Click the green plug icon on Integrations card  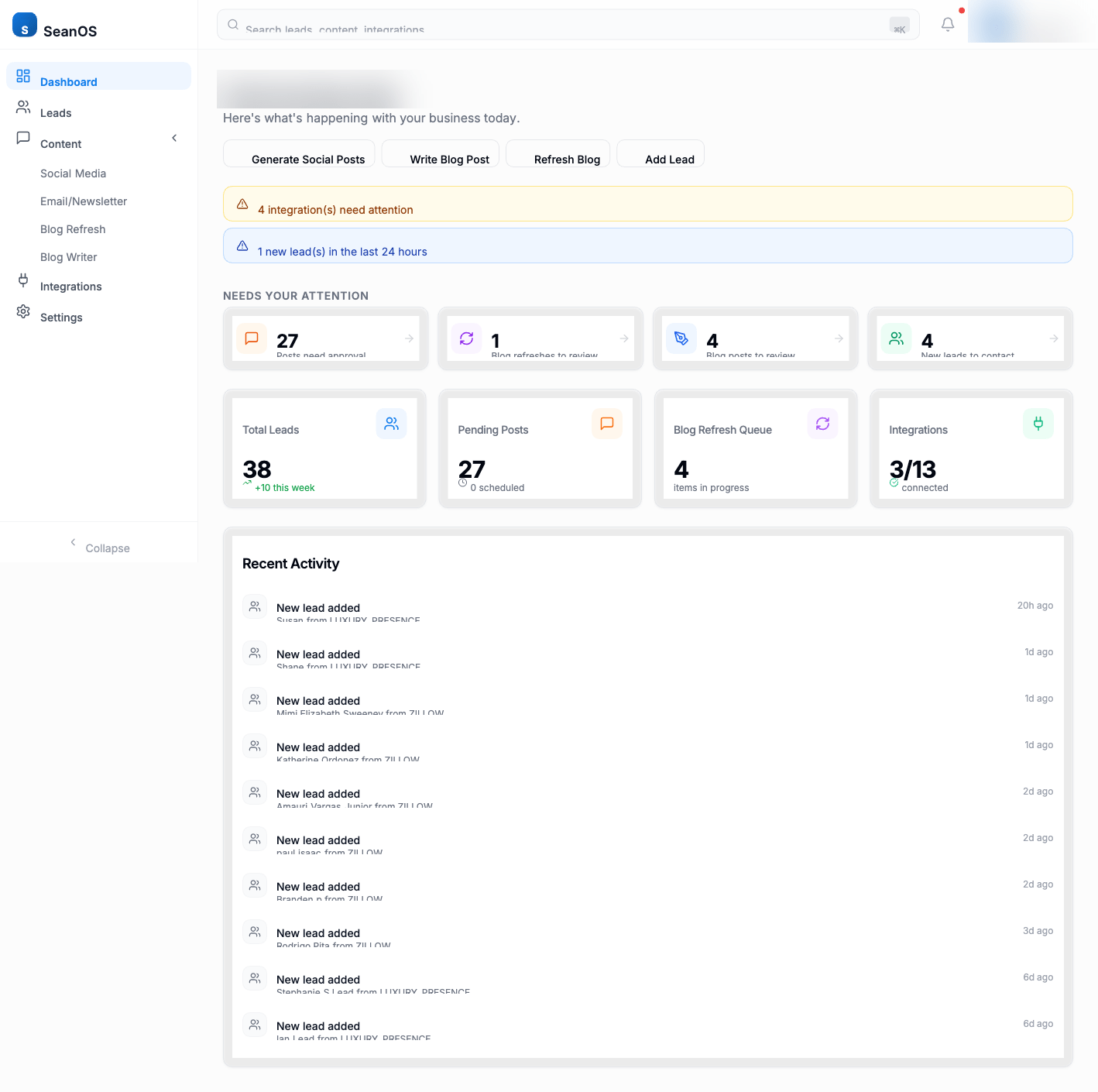click(x=1038, y=424)
